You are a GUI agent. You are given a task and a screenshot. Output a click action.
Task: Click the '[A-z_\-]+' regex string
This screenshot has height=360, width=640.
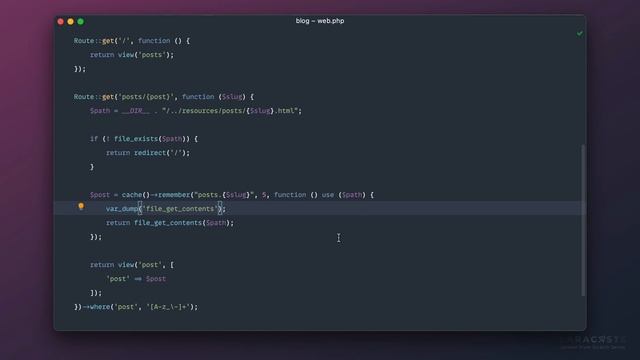coord(168,307)
